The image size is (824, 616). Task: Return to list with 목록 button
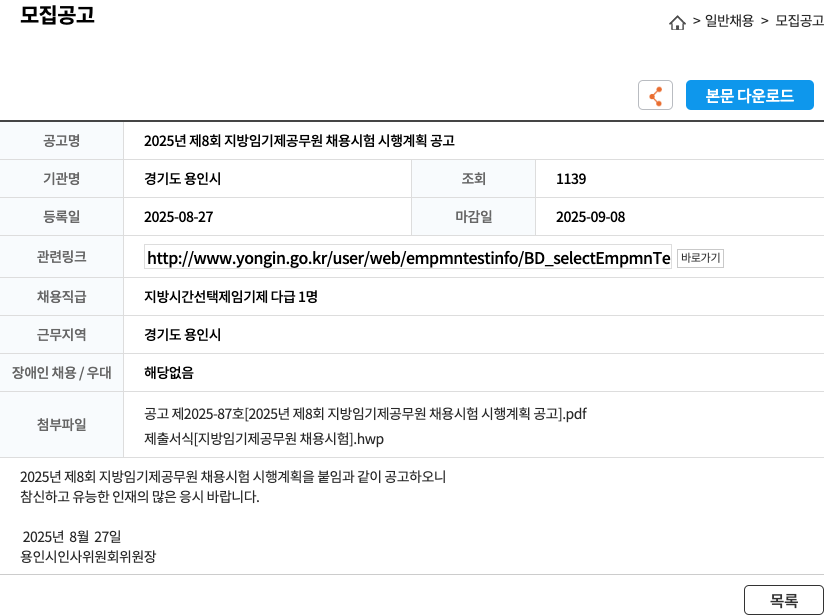click(x=784, y=600)
